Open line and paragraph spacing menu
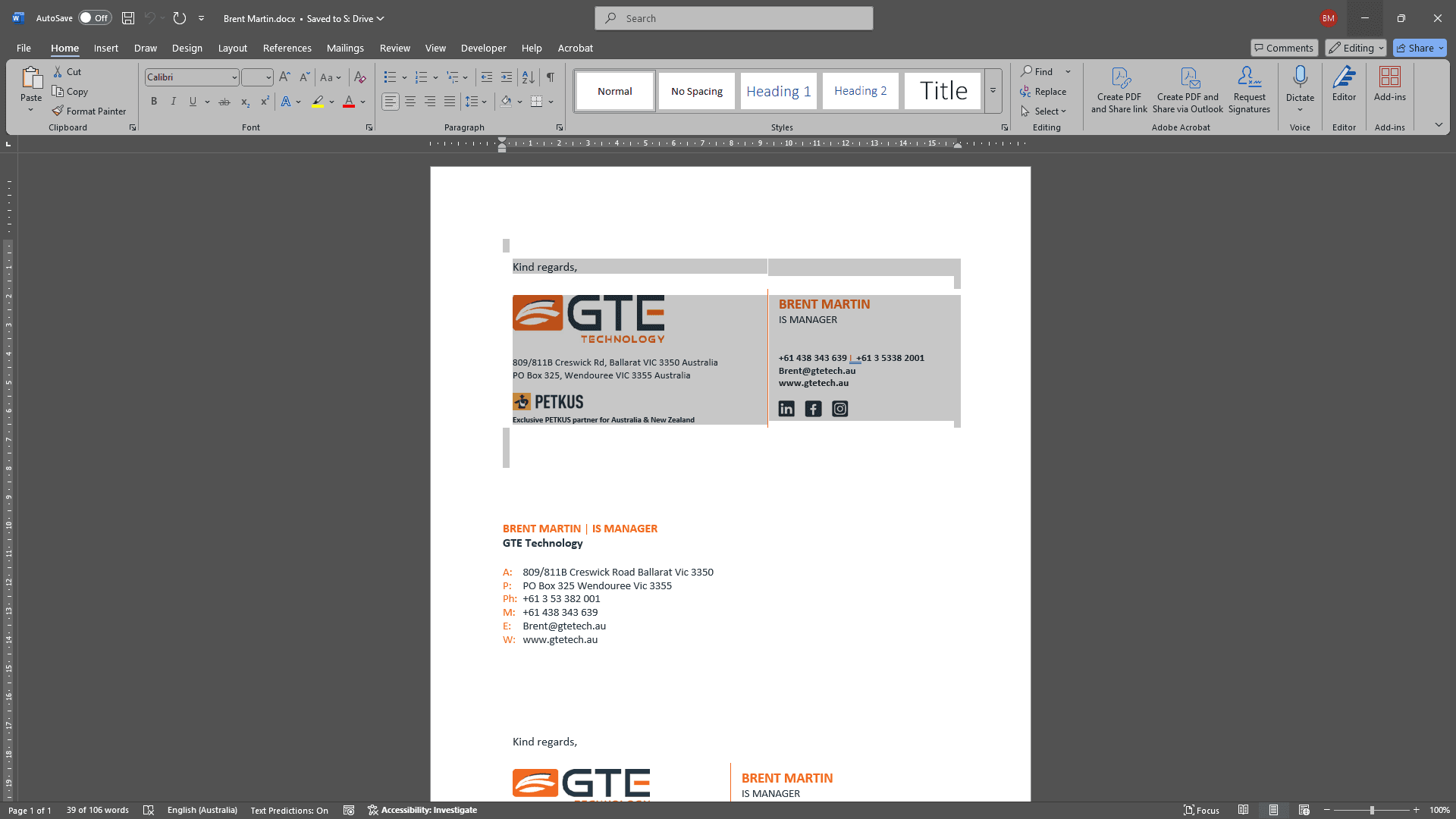 coord(475,102)
